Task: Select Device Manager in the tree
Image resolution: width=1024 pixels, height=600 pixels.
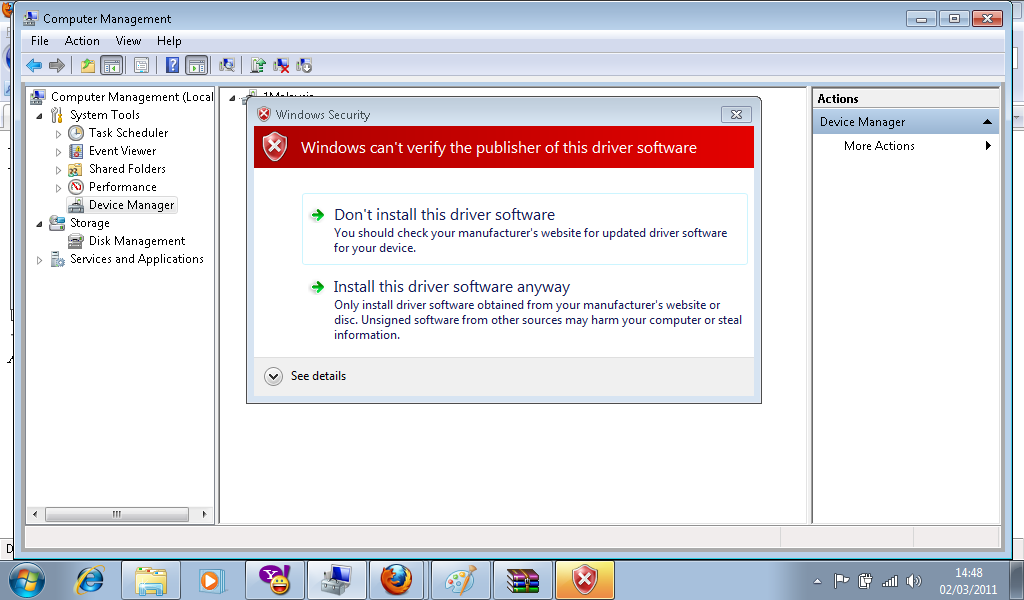Action: pyautogui.click(x=132, y=205)
